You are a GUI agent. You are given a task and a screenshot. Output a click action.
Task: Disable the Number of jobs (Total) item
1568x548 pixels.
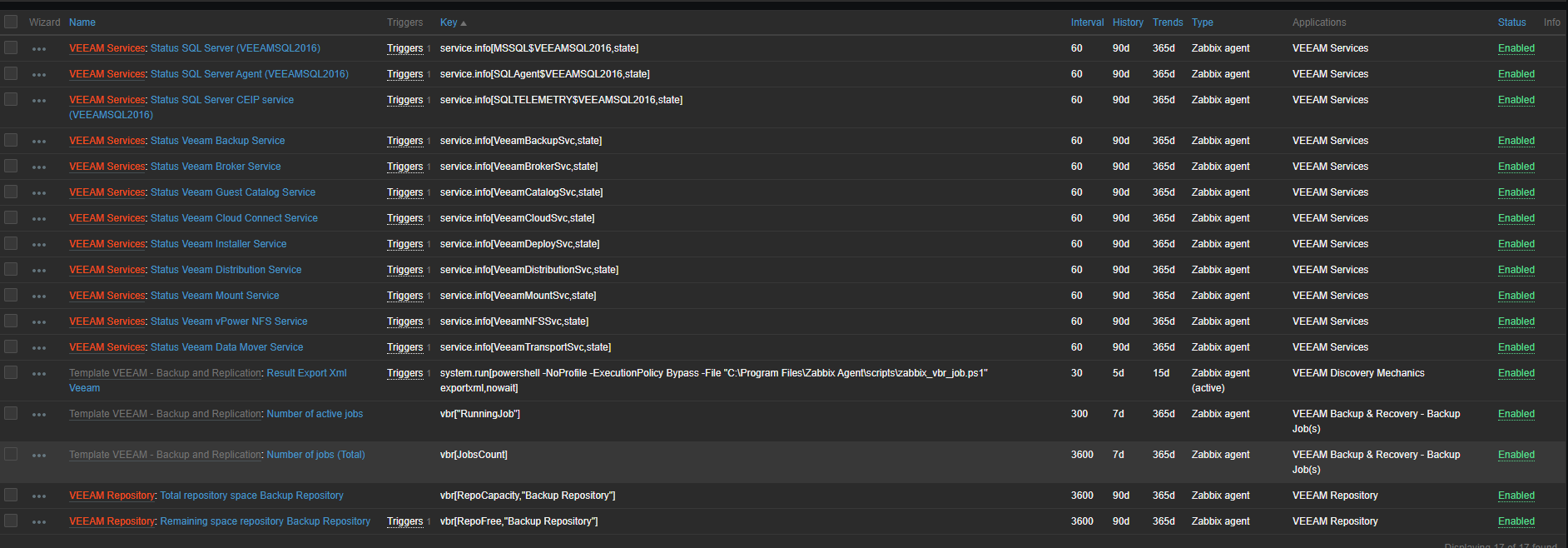point(1516,455)
